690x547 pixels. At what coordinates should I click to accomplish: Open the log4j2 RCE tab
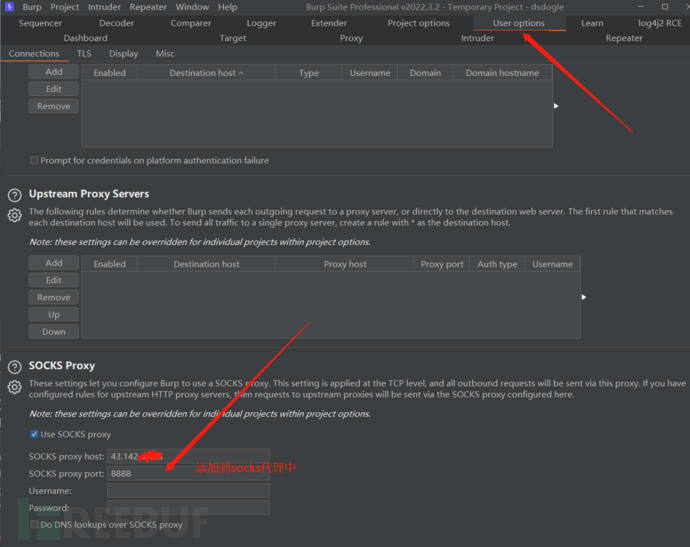tap(660, 23)
